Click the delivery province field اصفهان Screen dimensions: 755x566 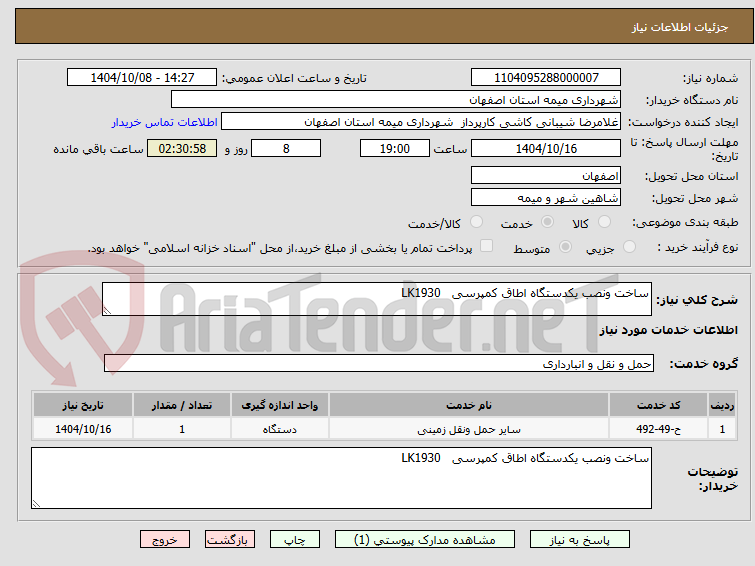point(546,175)
